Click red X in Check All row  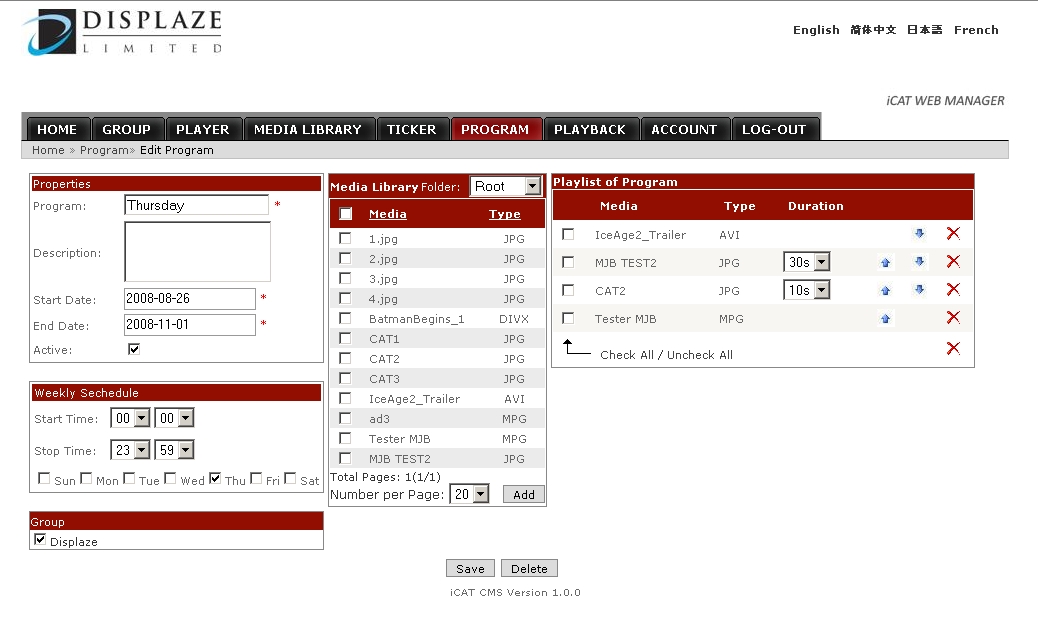click(x=953, y=348)
